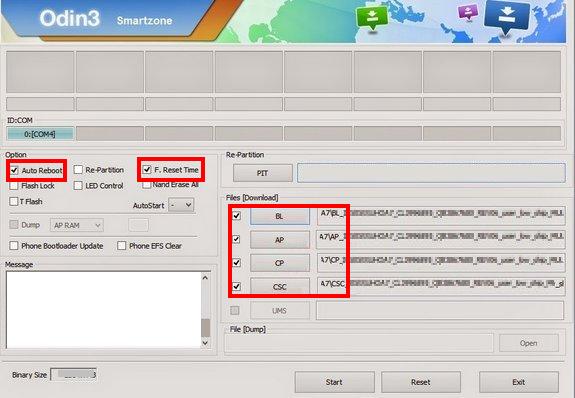Check the Nand Erase All option

tap(146, 185)
